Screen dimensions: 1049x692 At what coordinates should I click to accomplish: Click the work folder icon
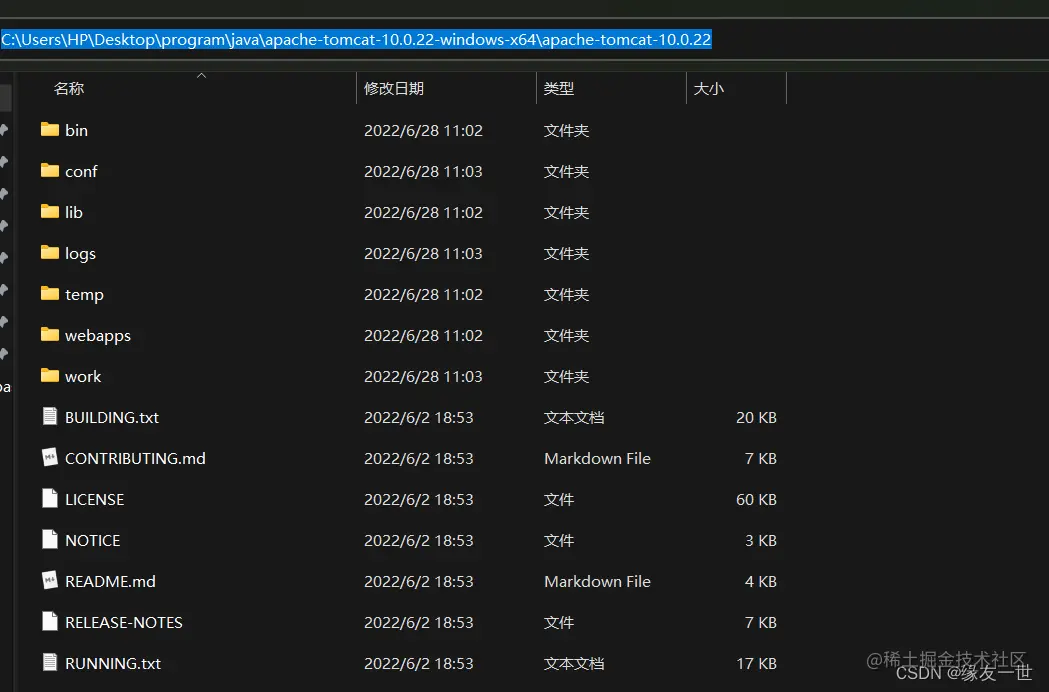[x=50, y=375]
